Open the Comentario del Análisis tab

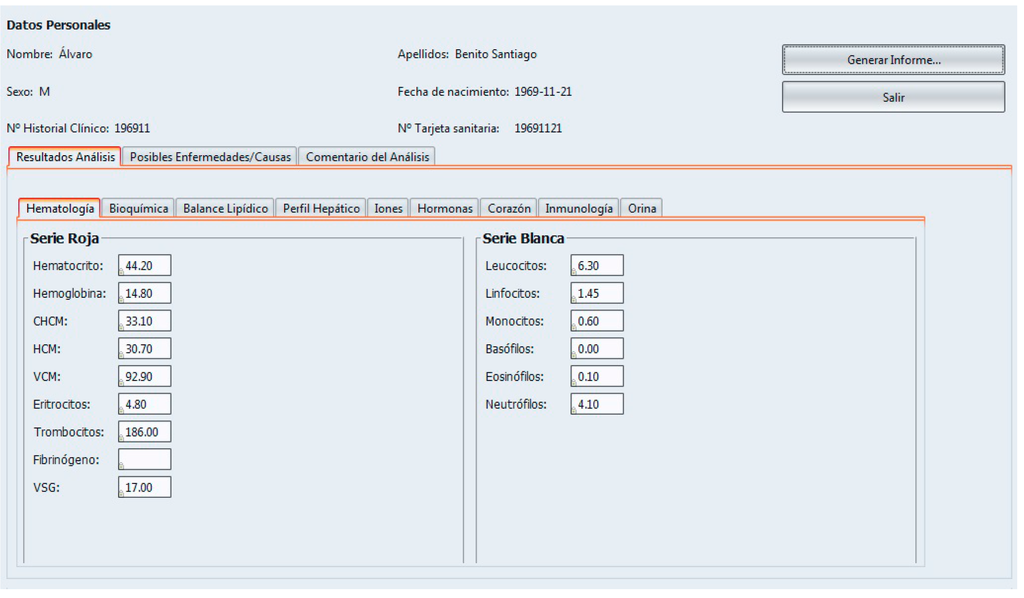pyautogui.click(x=367, y=157)
